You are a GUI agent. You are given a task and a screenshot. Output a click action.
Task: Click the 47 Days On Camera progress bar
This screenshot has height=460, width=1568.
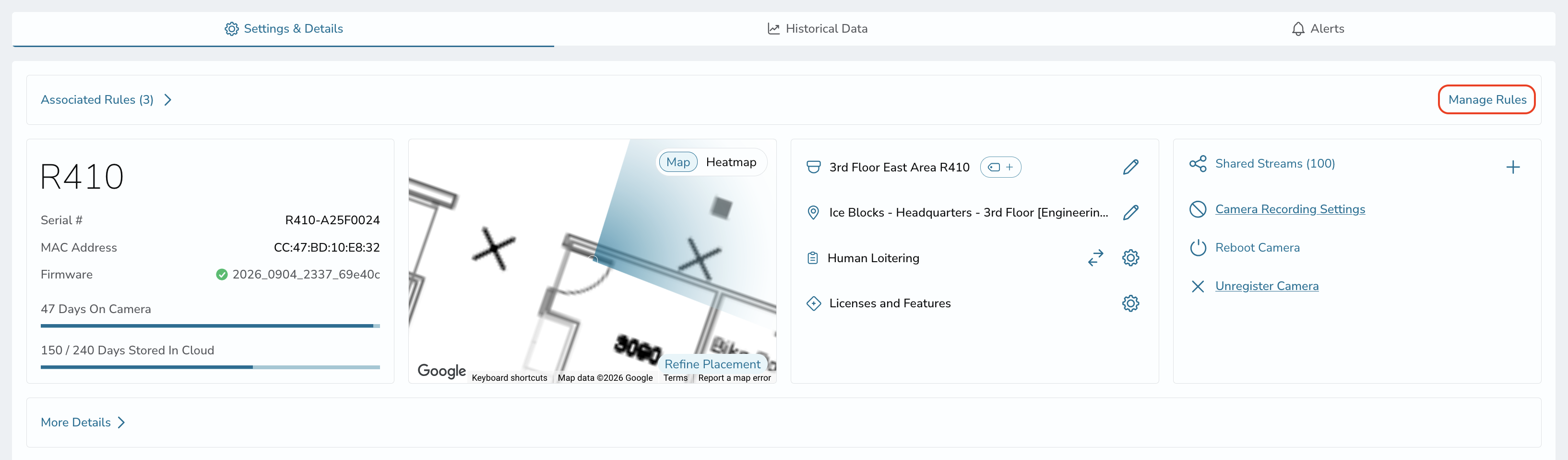click(x=210, y=326)
